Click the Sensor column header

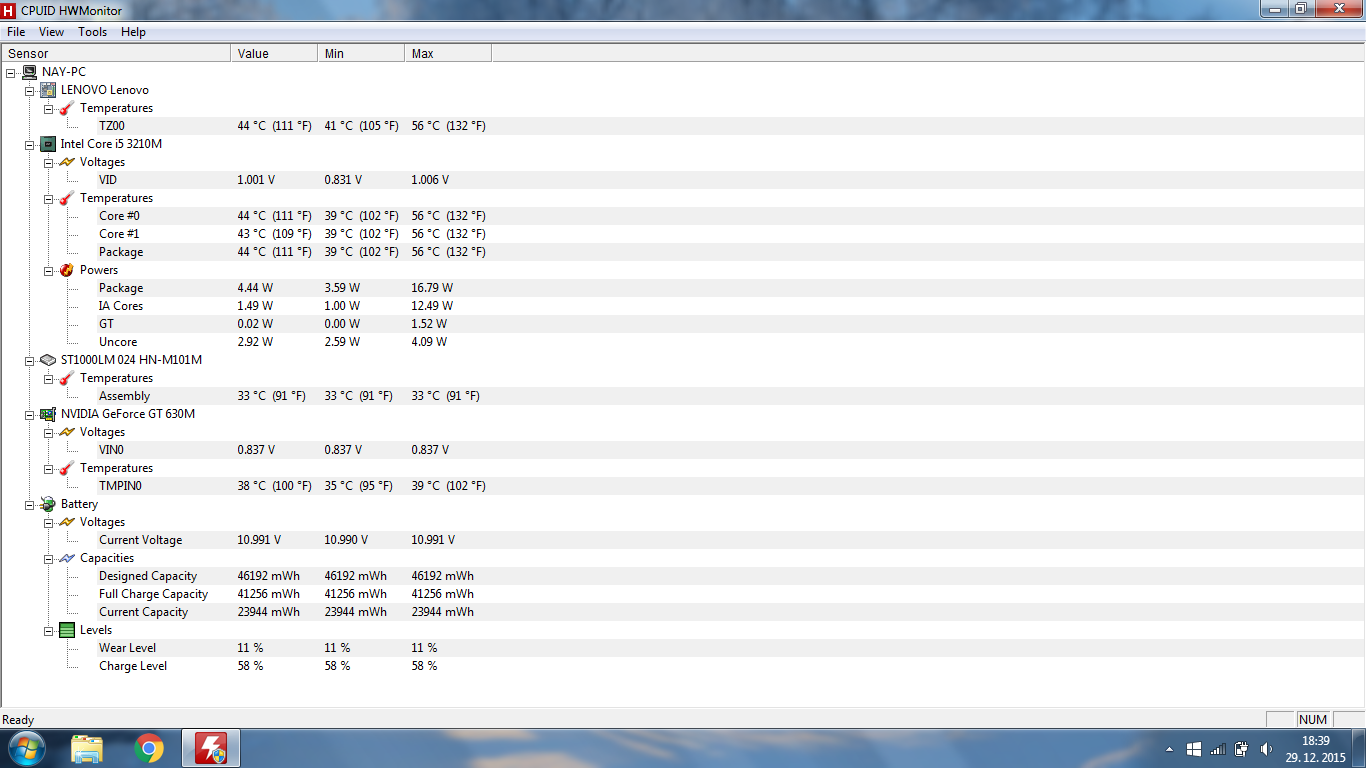[116, 54]
